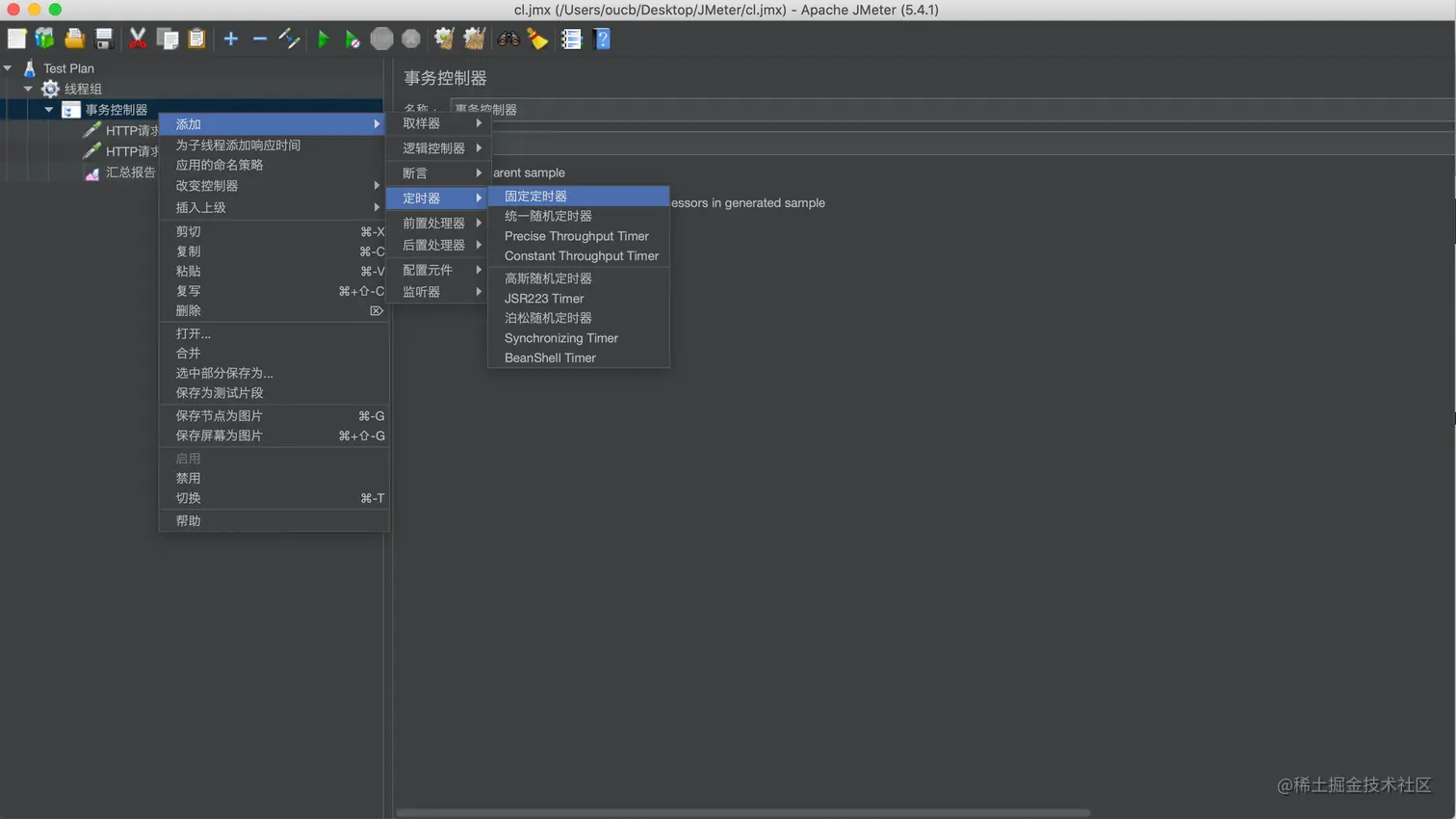Screen dimensions: 1456x819
Task: Select Constant Throughput Timer
Action: [579, 256]
